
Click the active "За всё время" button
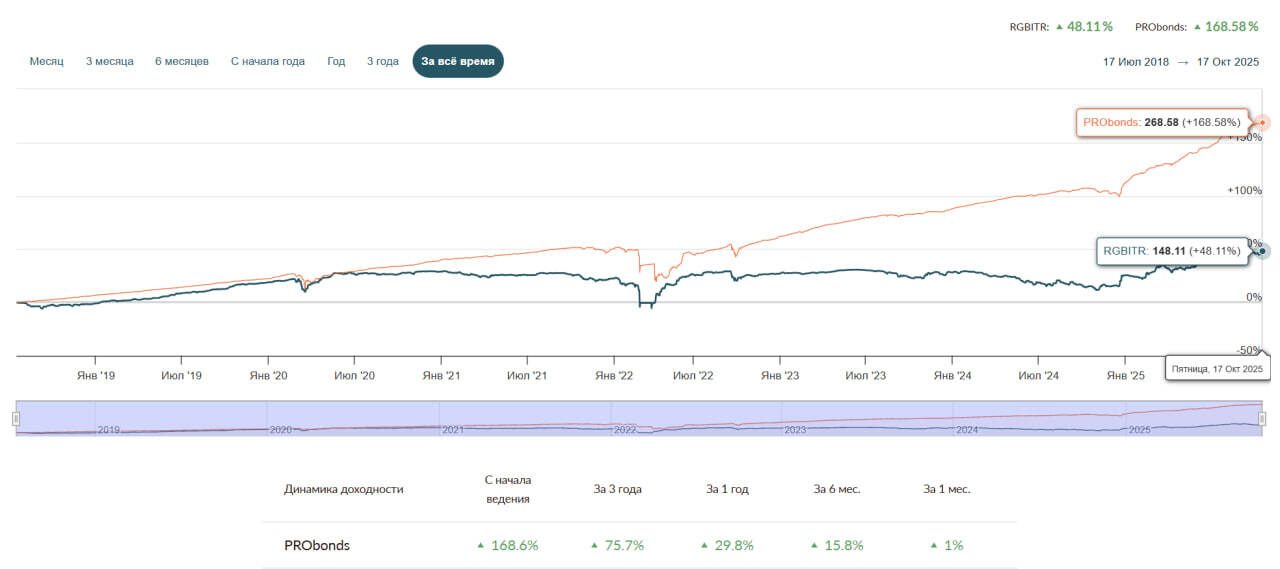click(x=458, y=61)
